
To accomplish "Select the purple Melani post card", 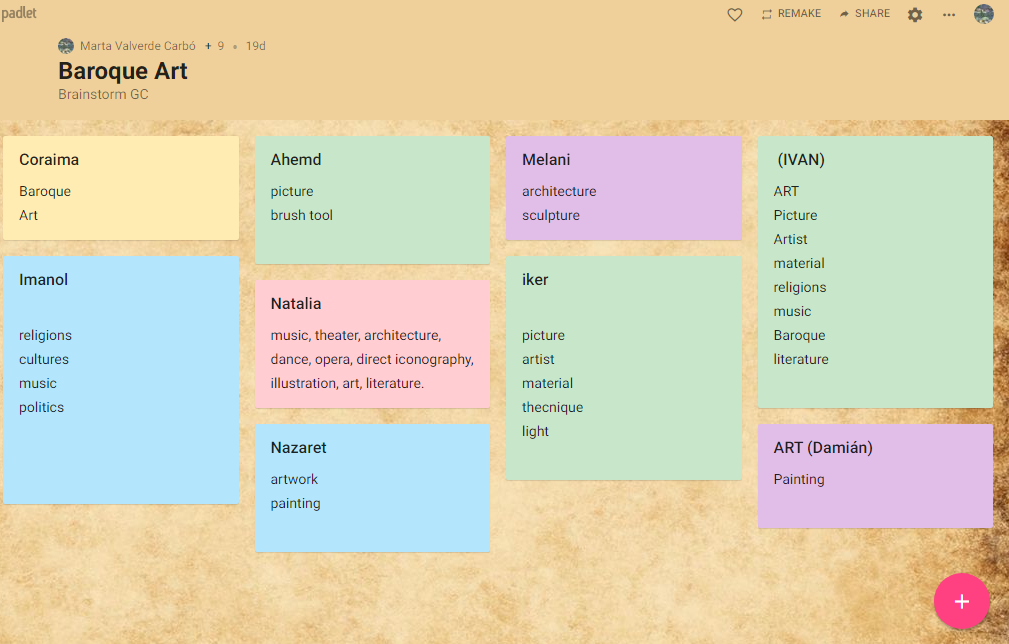I will coord(623,188).
